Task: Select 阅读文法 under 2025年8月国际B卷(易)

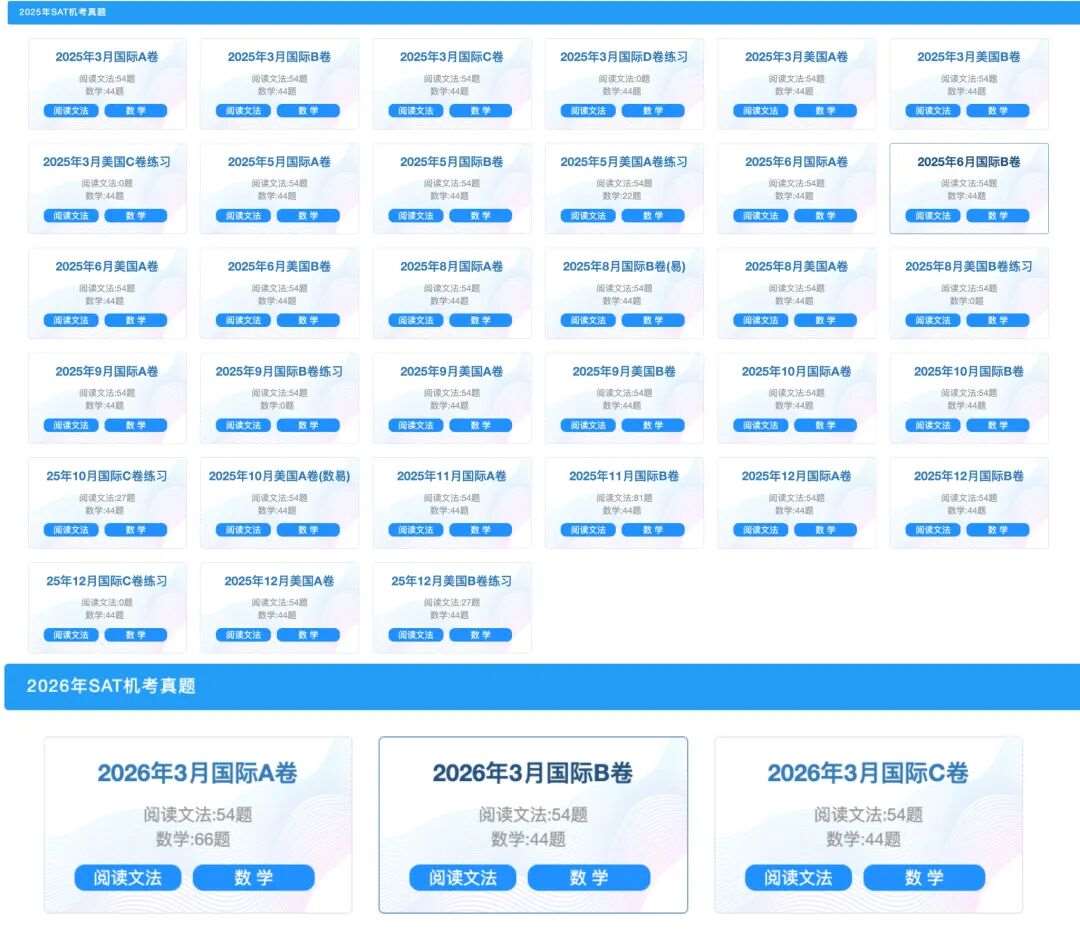Action: [588, 321]
